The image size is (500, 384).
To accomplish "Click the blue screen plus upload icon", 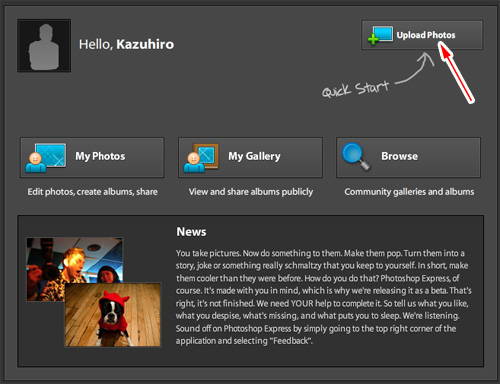I will (380, 35).
